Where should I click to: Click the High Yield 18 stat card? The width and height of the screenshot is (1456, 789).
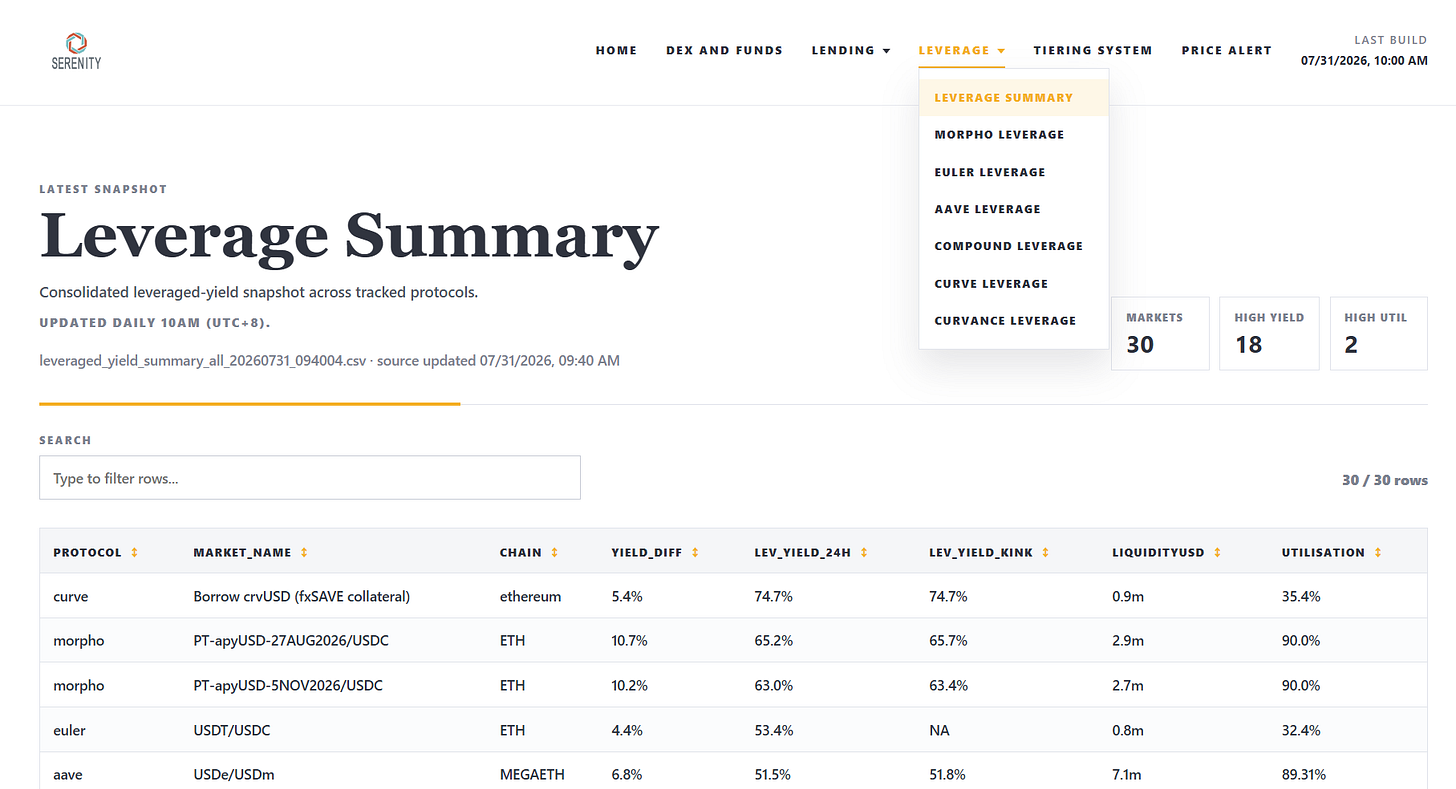(1270, 333)
